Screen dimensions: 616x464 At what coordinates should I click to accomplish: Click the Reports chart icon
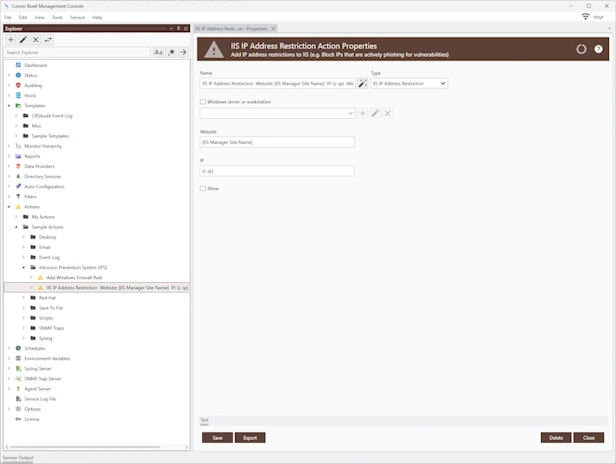click(18, 156)
